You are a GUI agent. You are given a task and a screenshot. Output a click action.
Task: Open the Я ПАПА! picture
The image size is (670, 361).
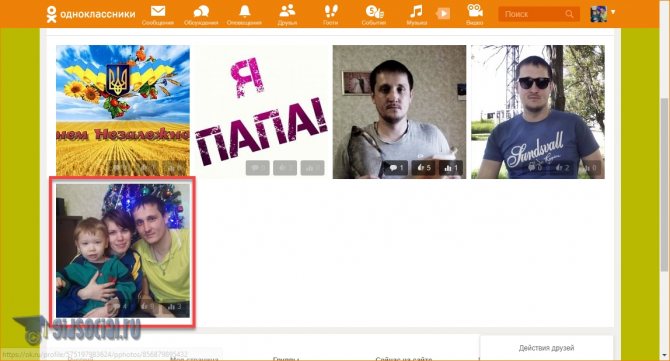coord(262,112)
